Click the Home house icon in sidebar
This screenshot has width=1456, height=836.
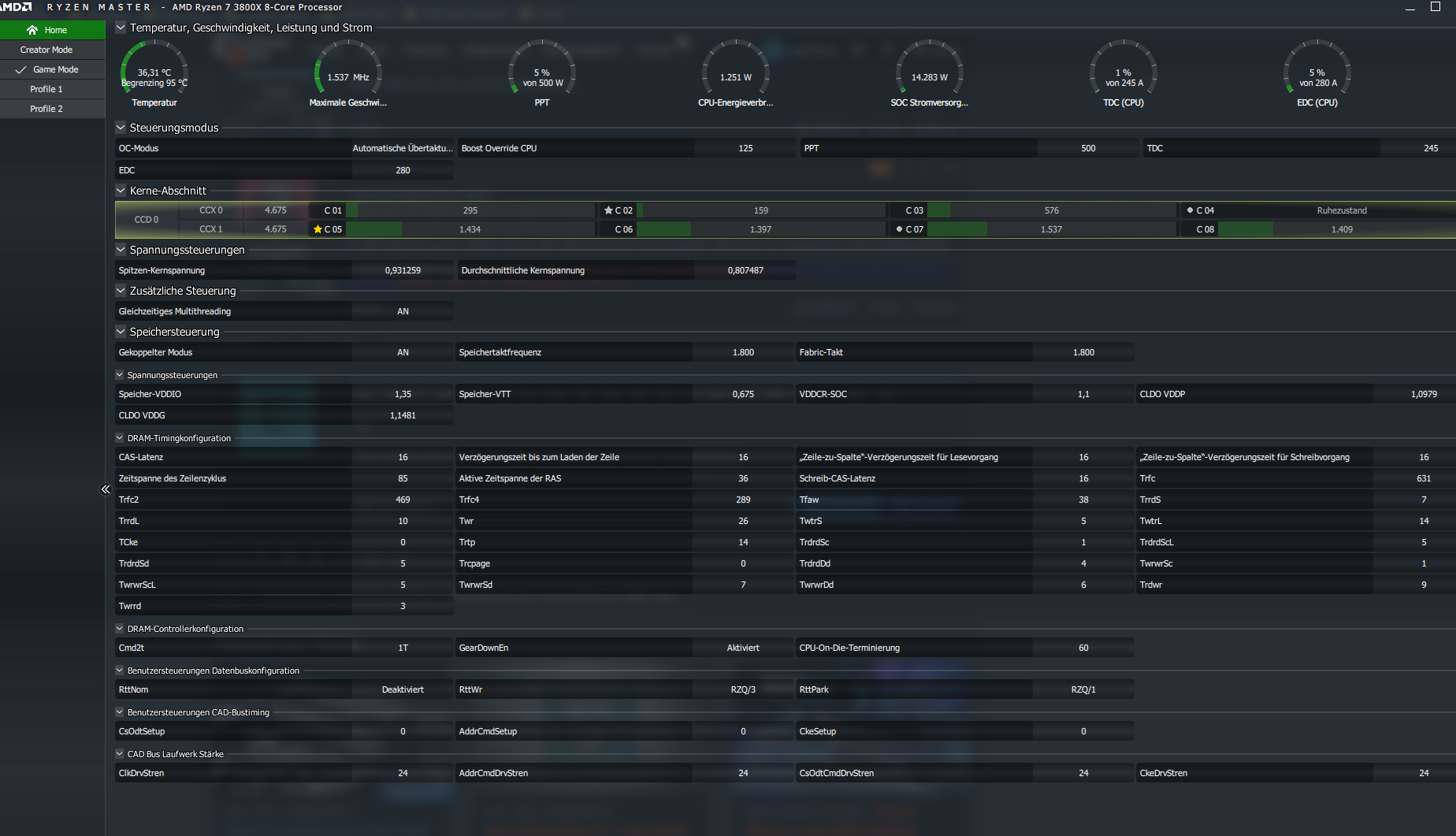32,30
